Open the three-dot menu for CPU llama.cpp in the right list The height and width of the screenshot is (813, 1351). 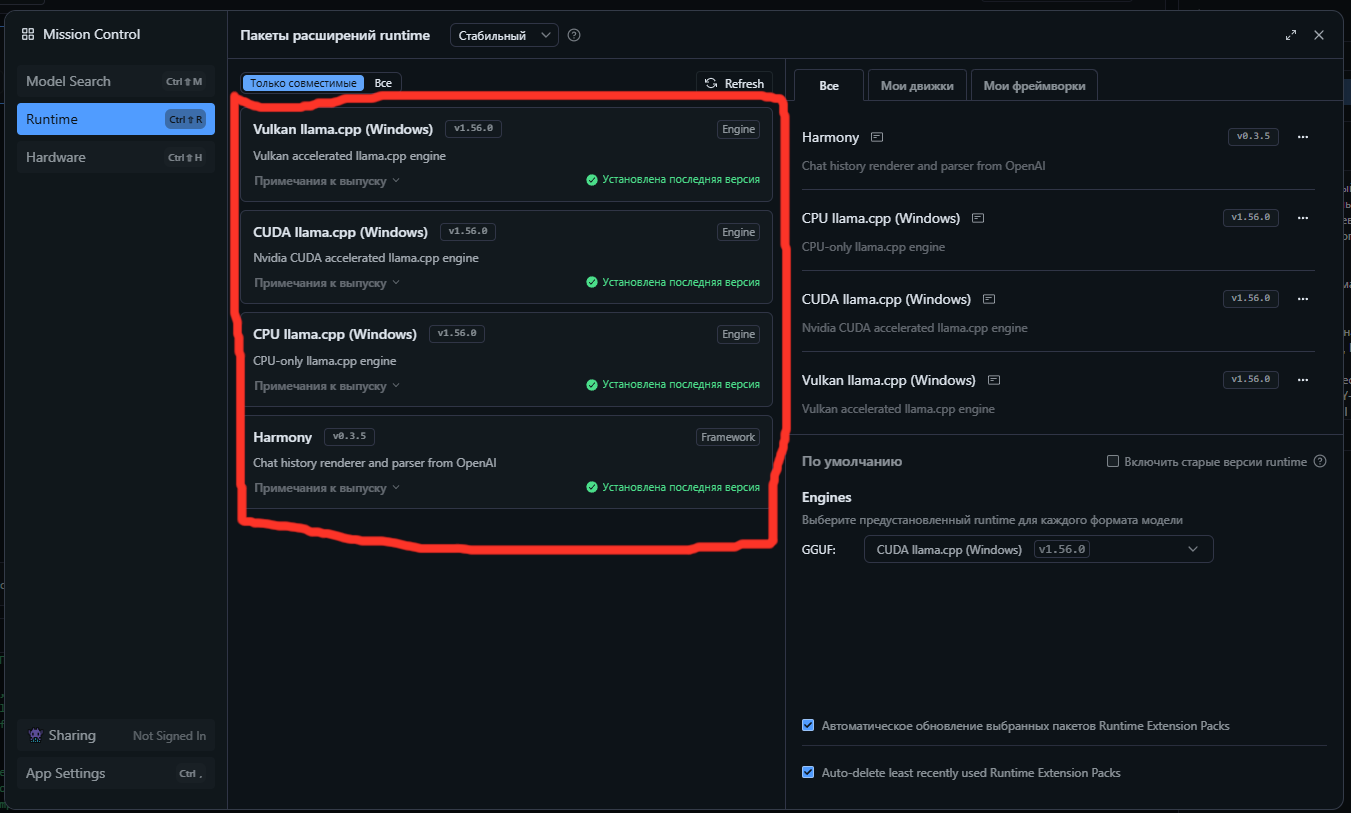tap(1302, 218)
